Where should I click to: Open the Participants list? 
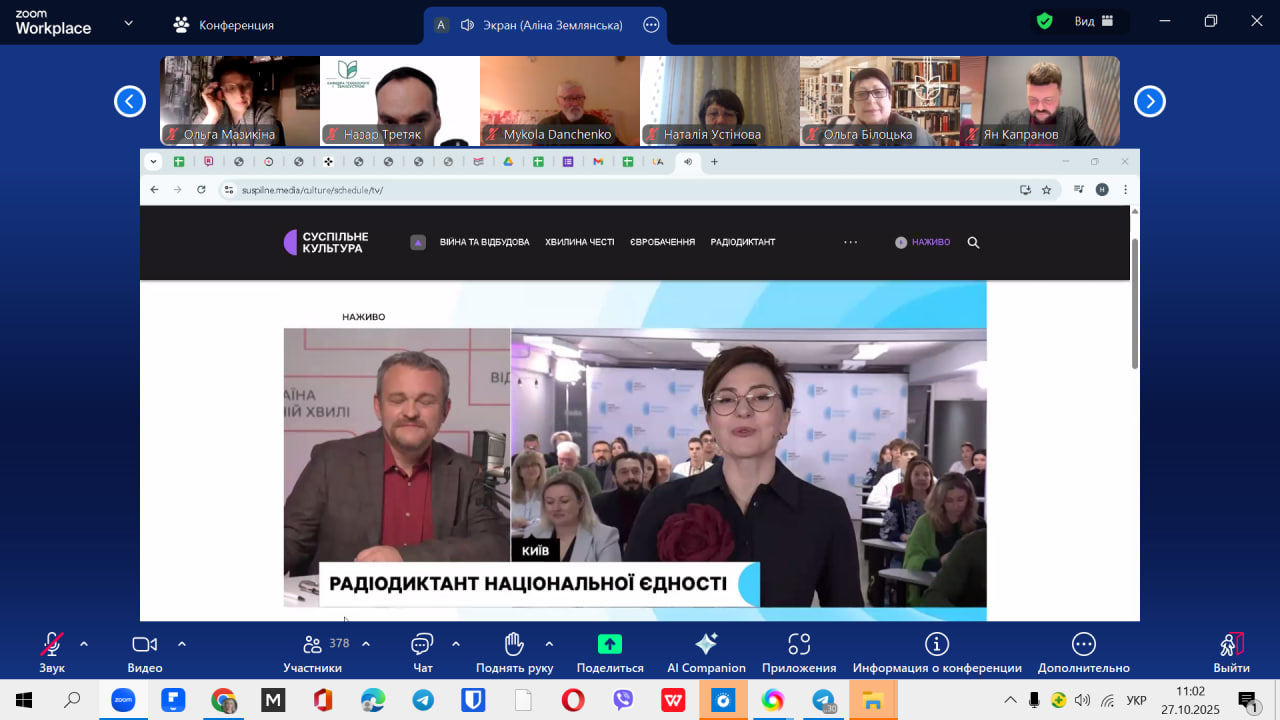click(x=313, y=645)
